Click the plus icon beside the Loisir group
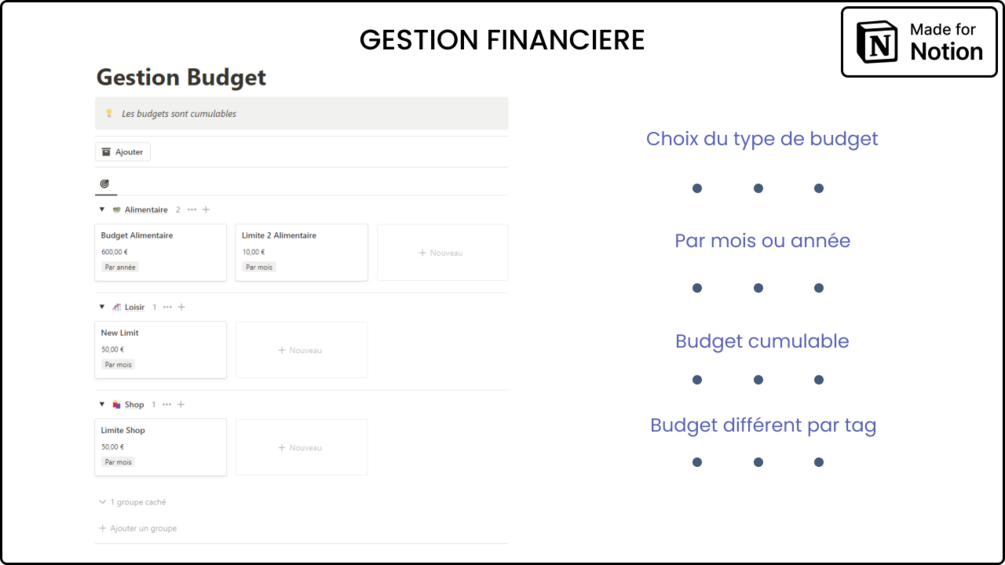1005x565 pixels. tap(181, 307)
